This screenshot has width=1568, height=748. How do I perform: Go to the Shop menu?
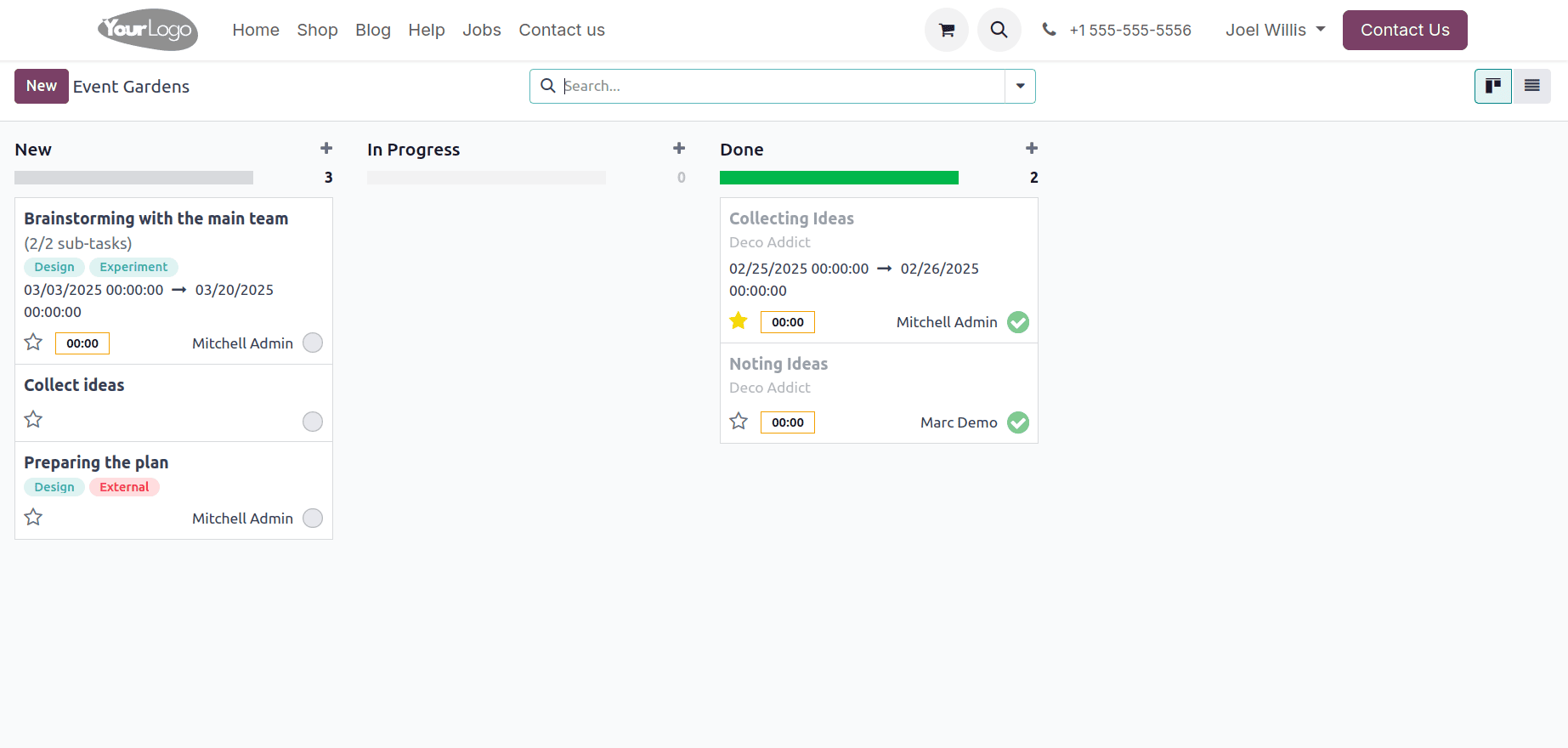tap(317, 30)
